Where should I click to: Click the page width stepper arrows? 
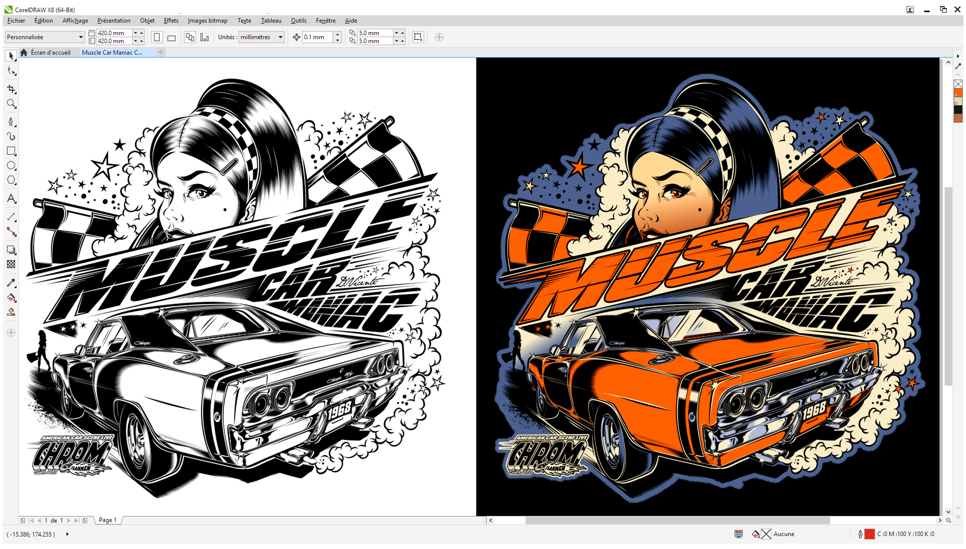[x=139, y=33]
